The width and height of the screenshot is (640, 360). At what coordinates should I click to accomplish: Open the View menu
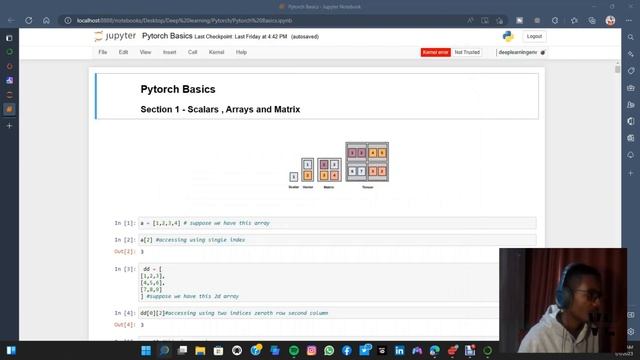[145, 52]
